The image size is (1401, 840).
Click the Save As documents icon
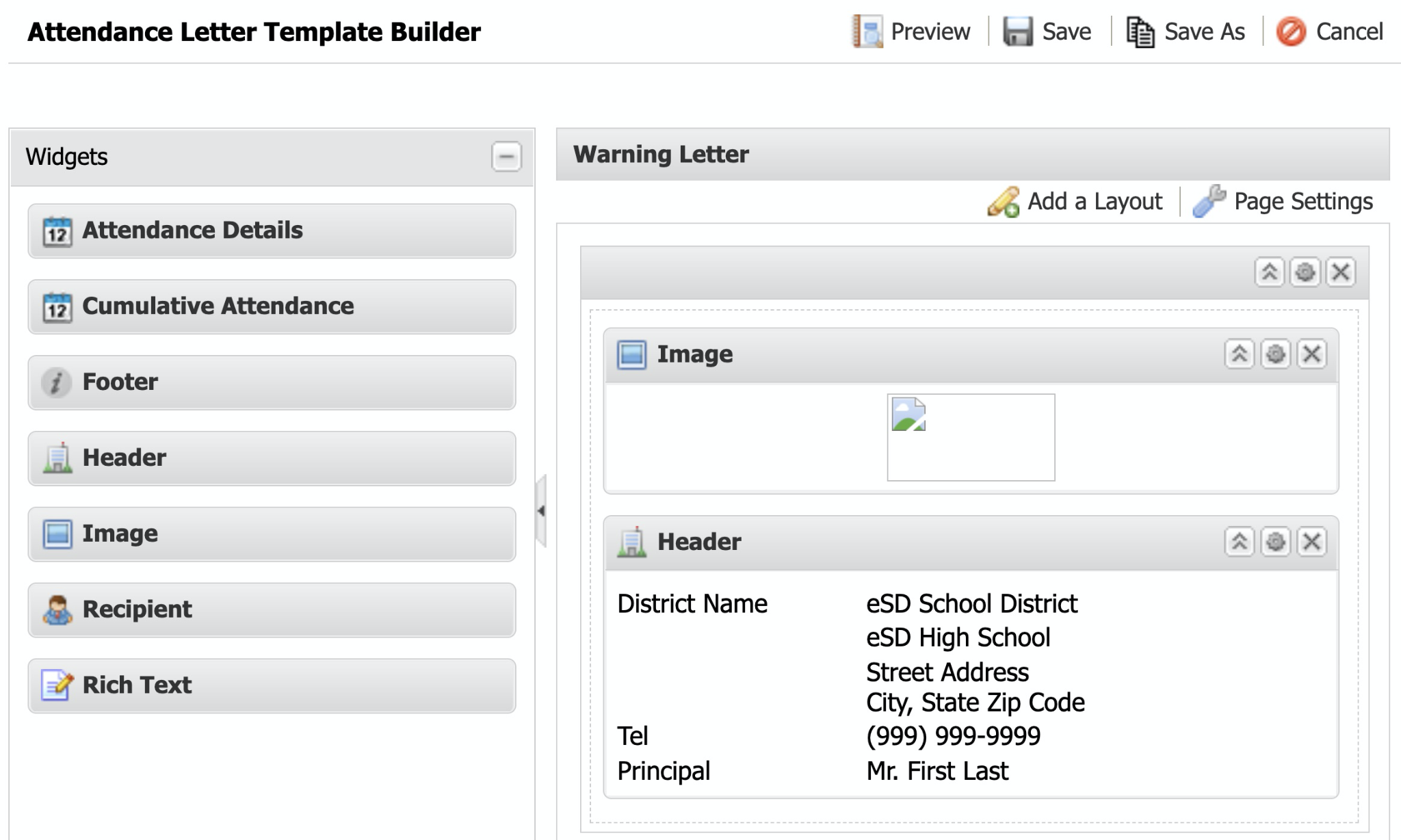point(1140,31)
